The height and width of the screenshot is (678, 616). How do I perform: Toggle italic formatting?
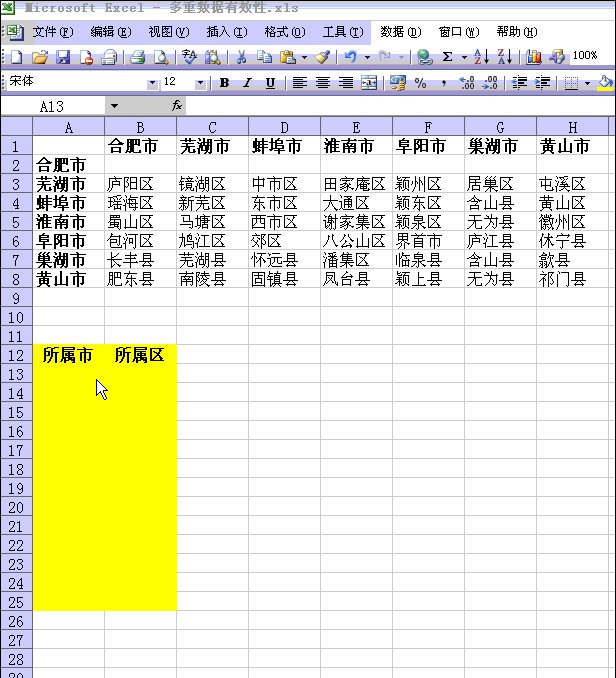click(247, 83)
